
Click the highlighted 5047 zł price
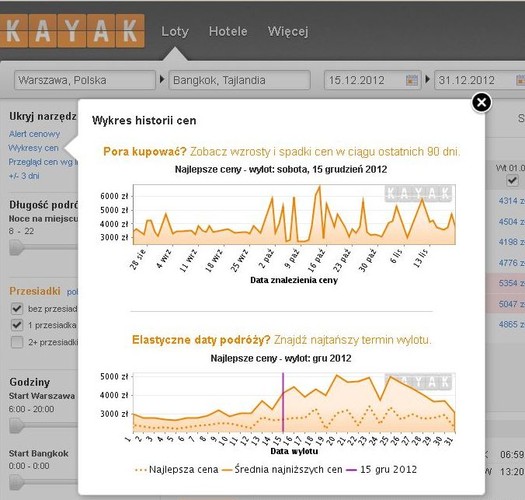(x=511, y=304)
